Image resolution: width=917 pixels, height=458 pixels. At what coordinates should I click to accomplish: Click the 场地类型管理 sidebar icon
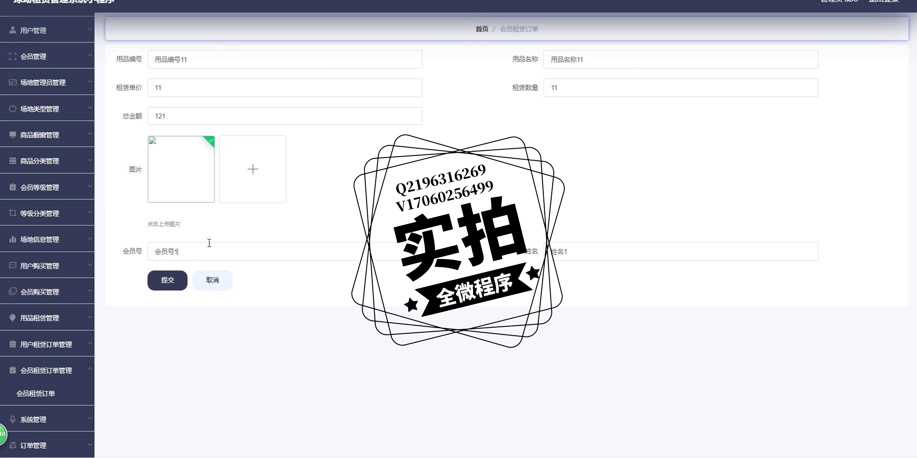pyautogui.click(x=13, y=109)
